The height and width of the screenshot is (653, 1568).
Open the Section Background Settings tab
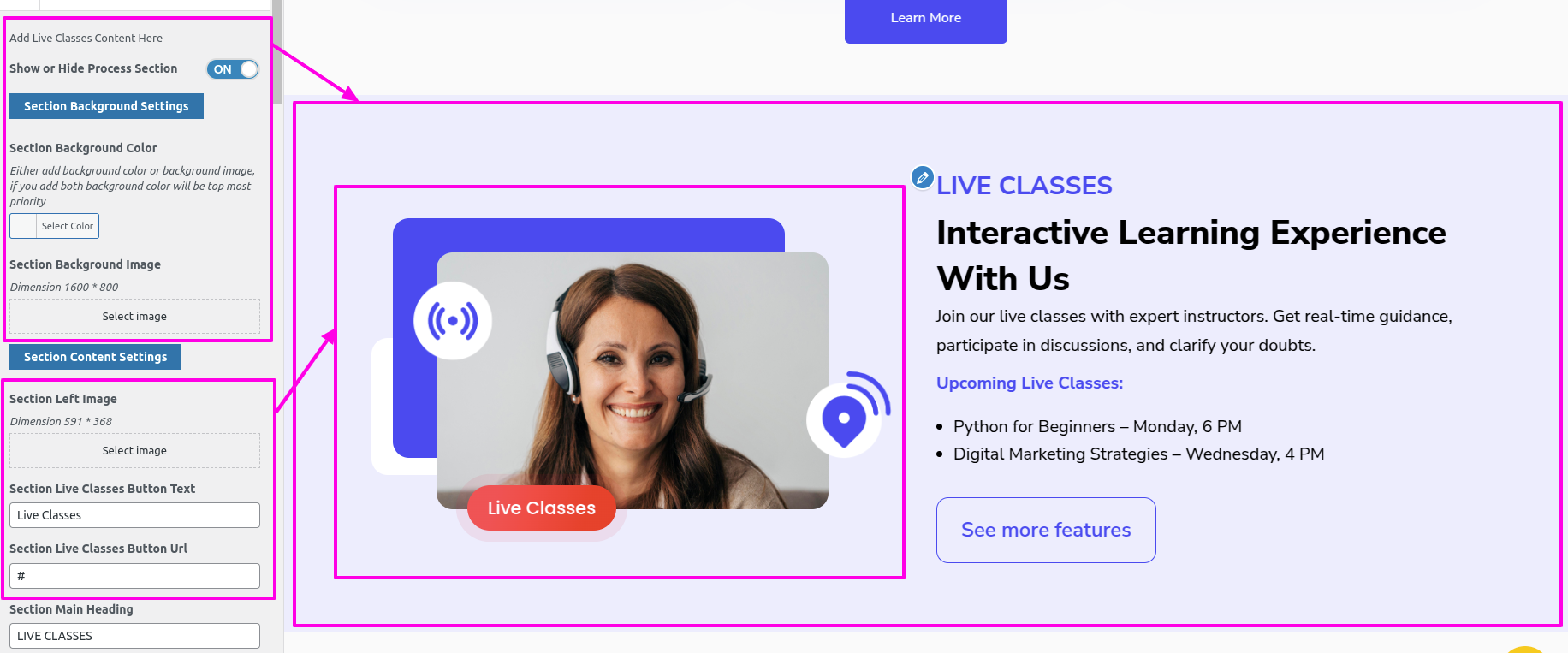[106, 106]
